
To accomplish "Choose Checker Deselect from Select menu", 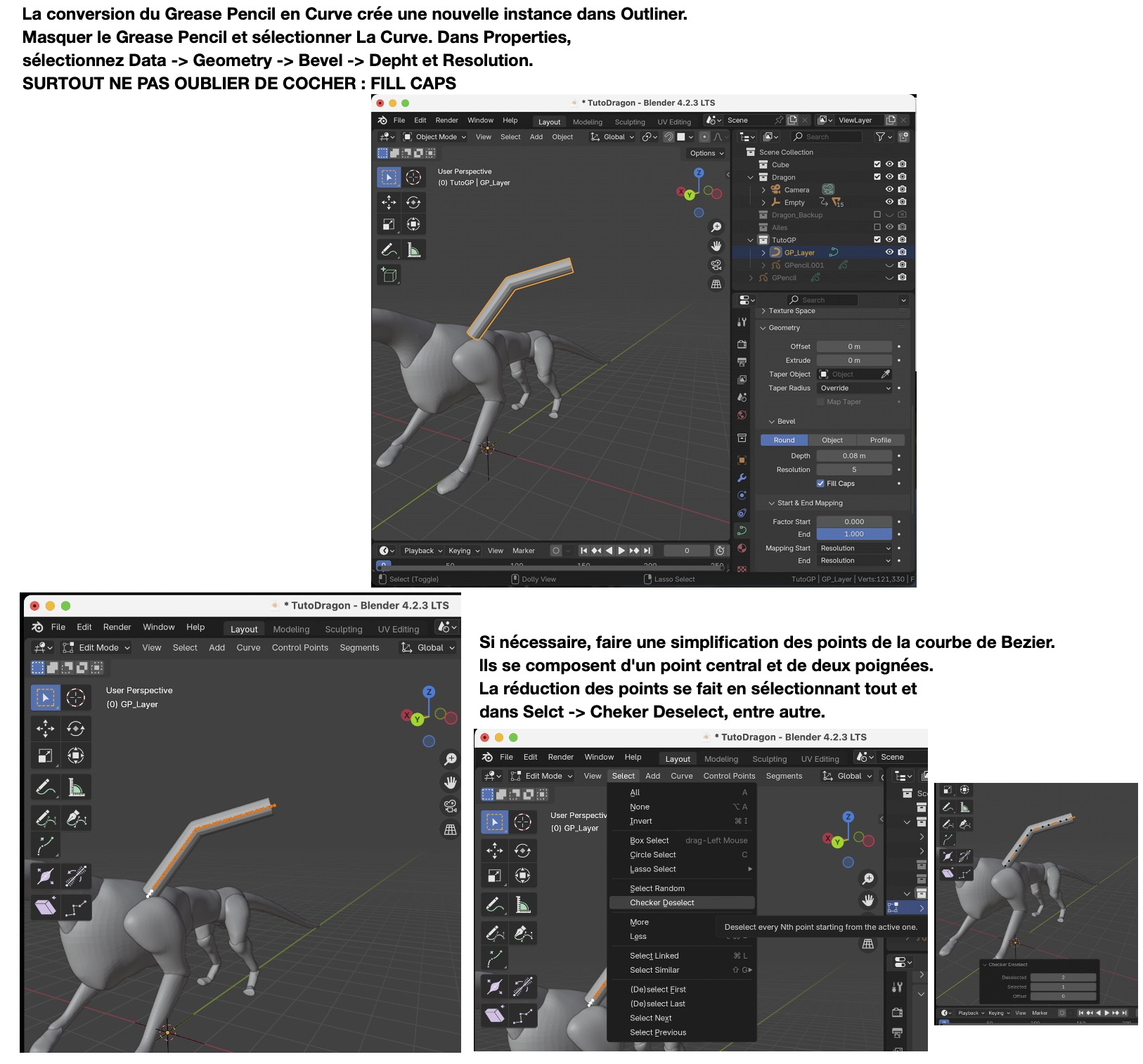I will [x=661, y=902].
